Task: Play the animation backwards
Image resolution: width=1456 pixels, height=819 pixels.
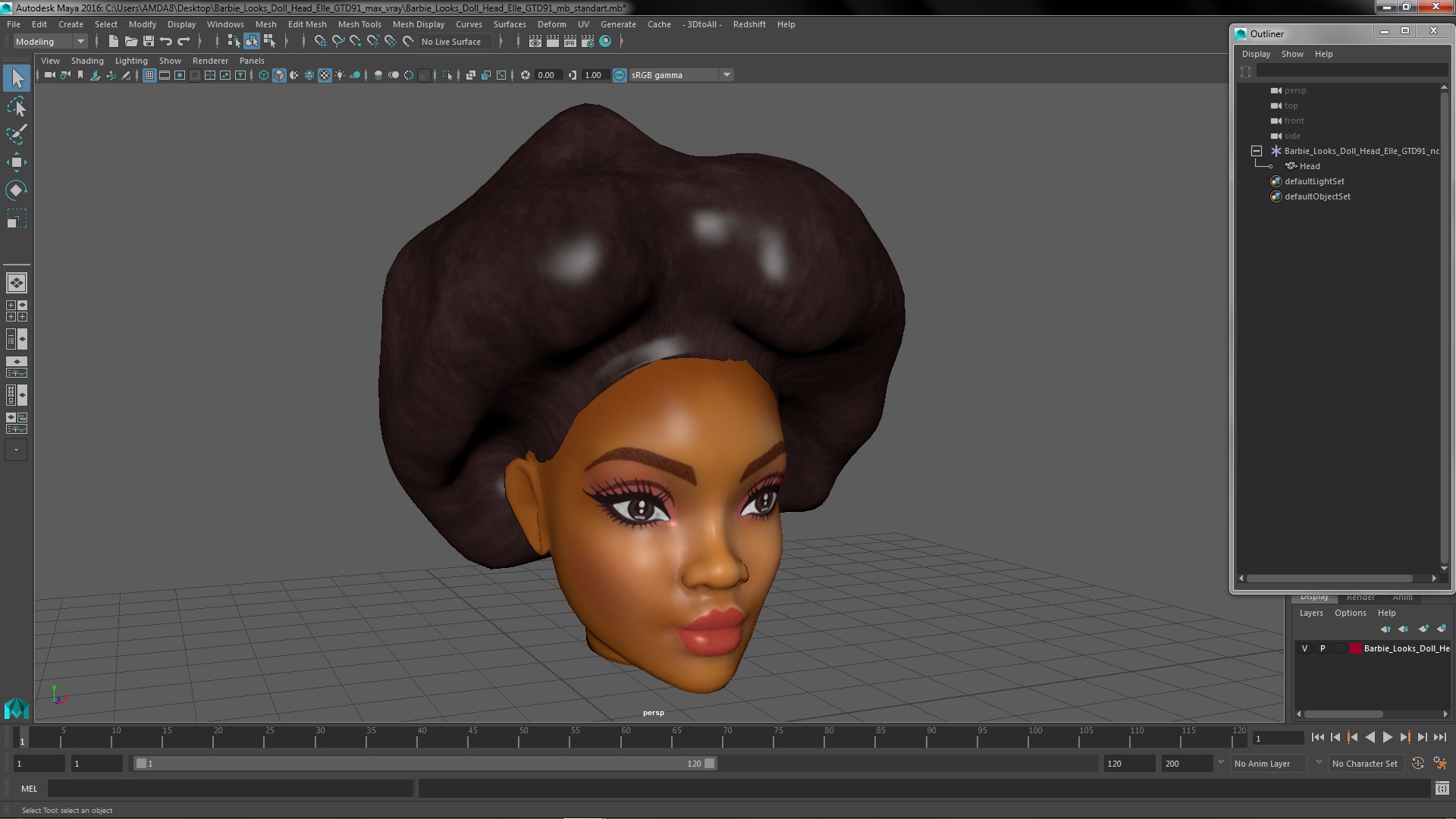Action: (x=1370, y=737)
